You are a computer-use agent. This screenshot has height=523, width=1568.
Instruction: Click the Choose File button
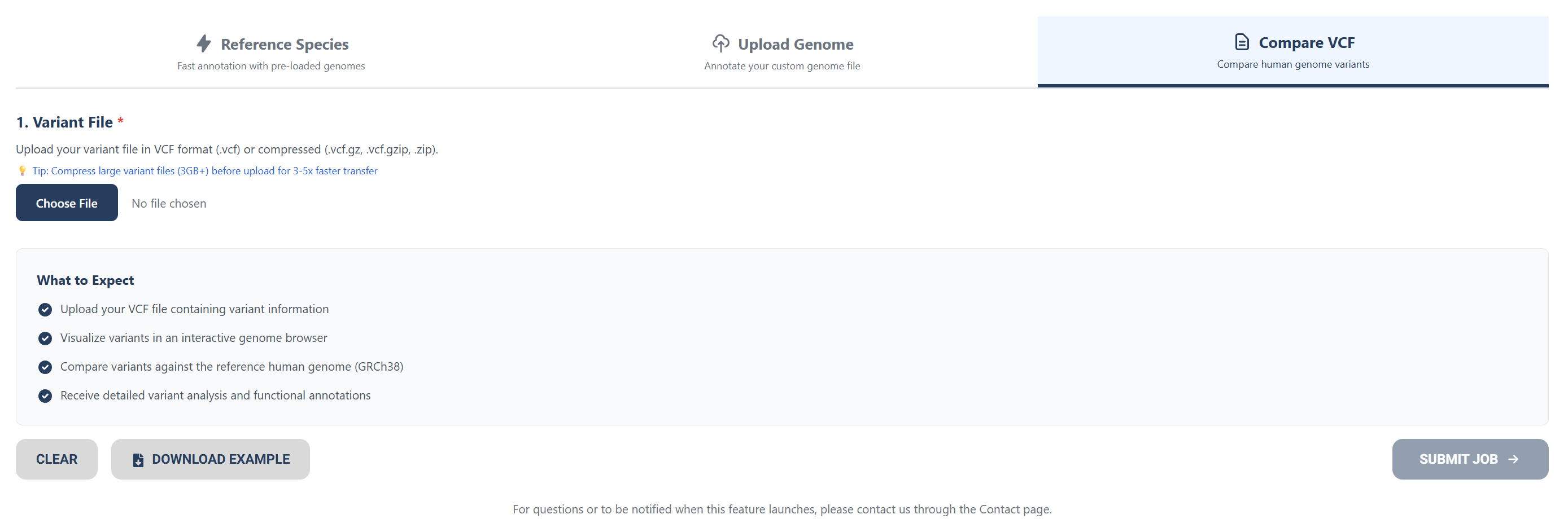(x=67, y=203)
